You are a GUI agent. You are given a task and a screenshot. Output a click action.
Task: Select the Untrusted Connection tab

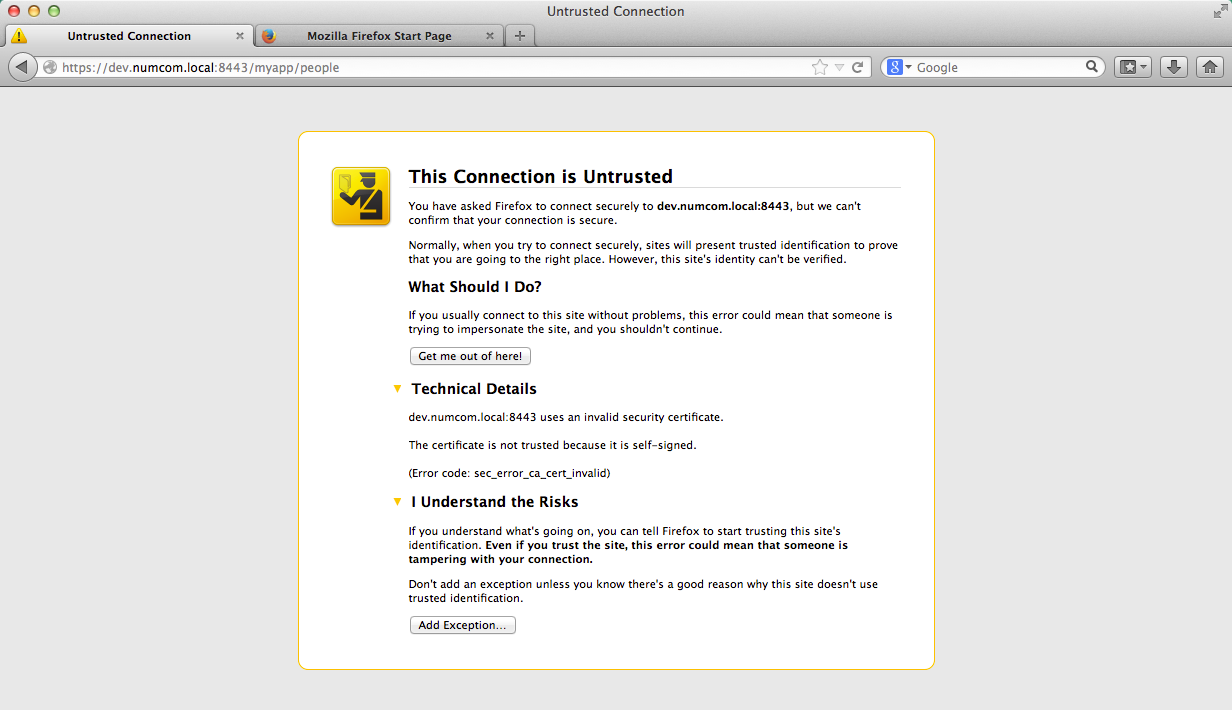128,36
